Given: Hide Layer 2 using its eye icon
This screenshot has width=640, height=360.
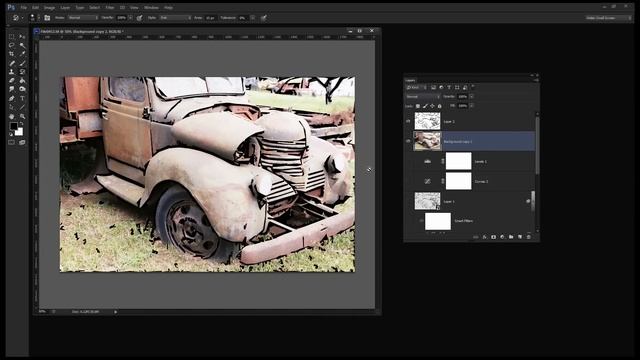Looking at the screenshot, I should click(408, 121).
